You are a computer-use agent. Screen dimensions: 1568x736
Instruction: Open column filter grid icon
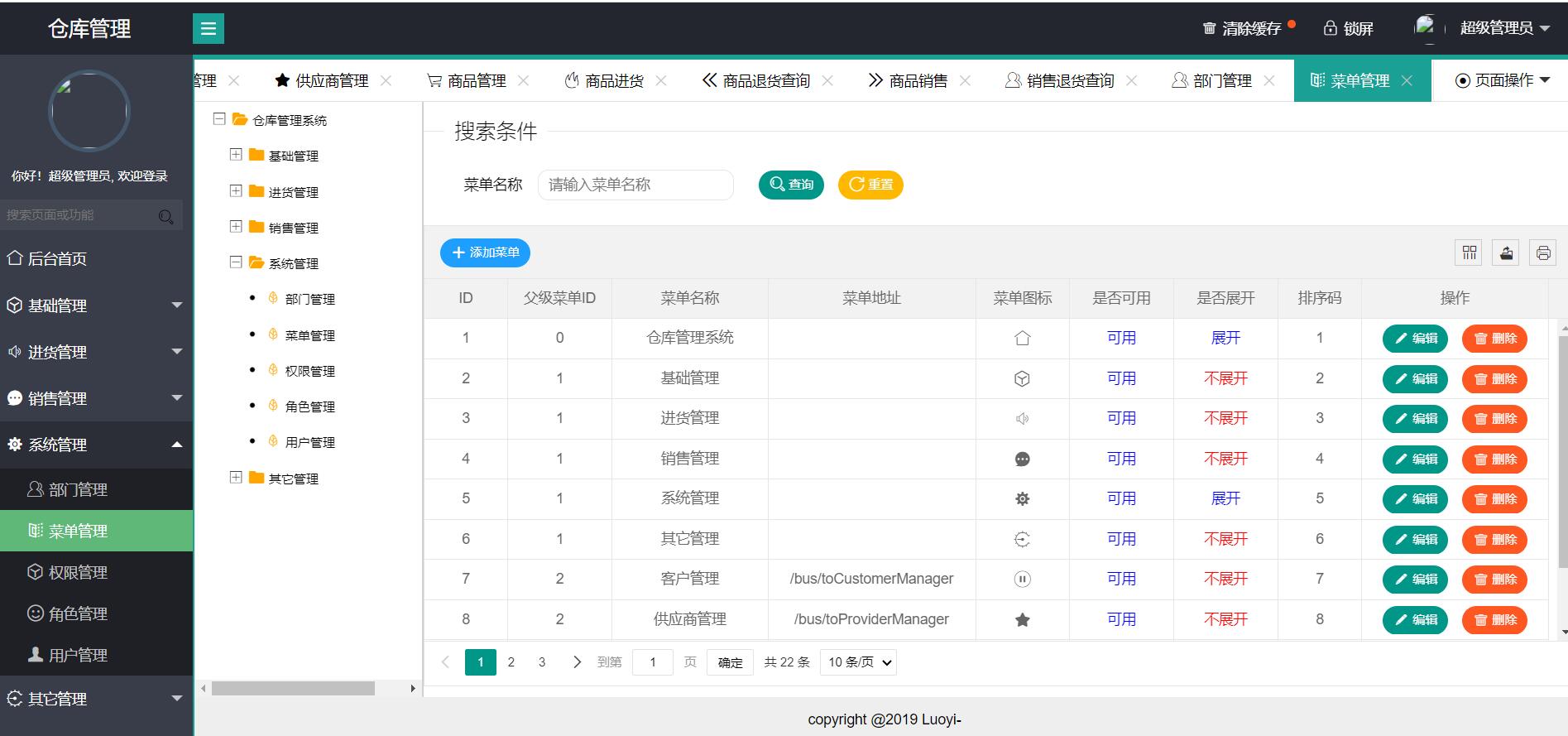pos(1470,253)
